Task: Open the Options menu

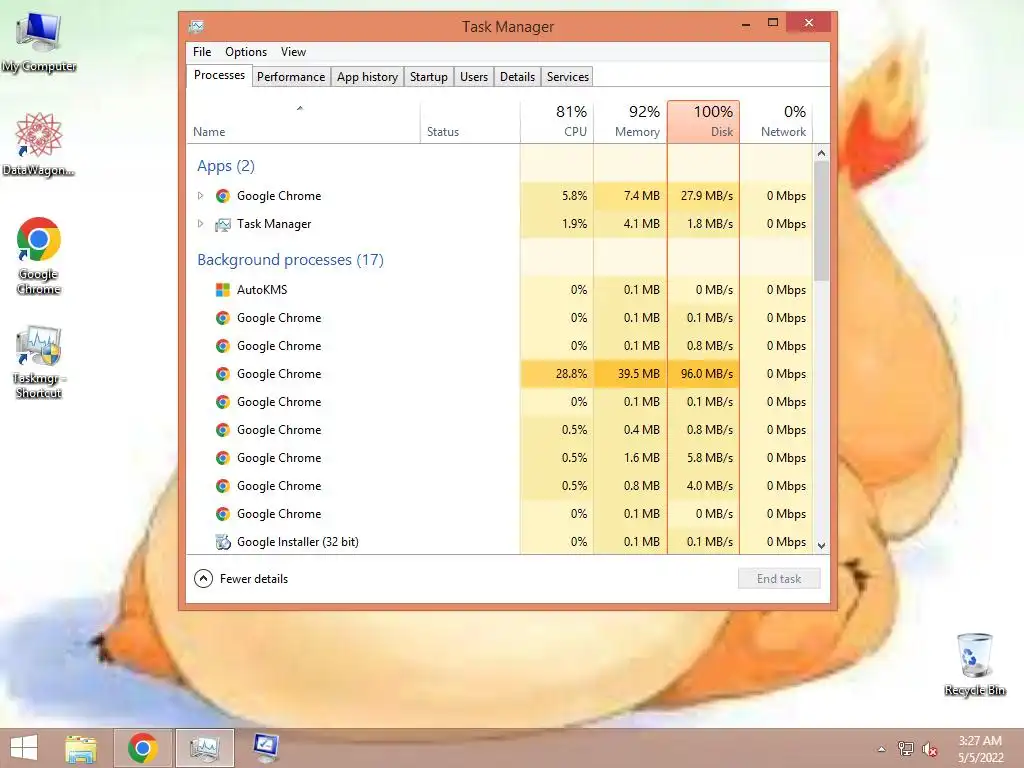Action: point(246,52)
